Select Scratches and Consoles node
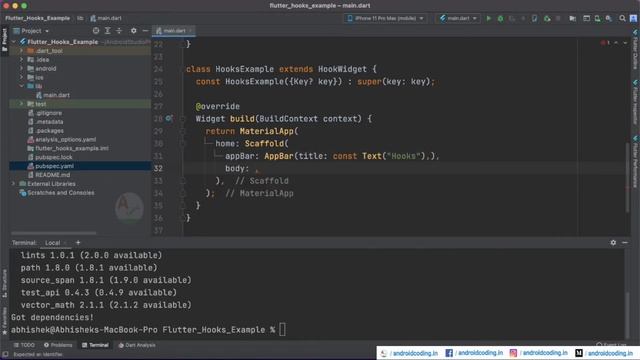 coord(57,193)
